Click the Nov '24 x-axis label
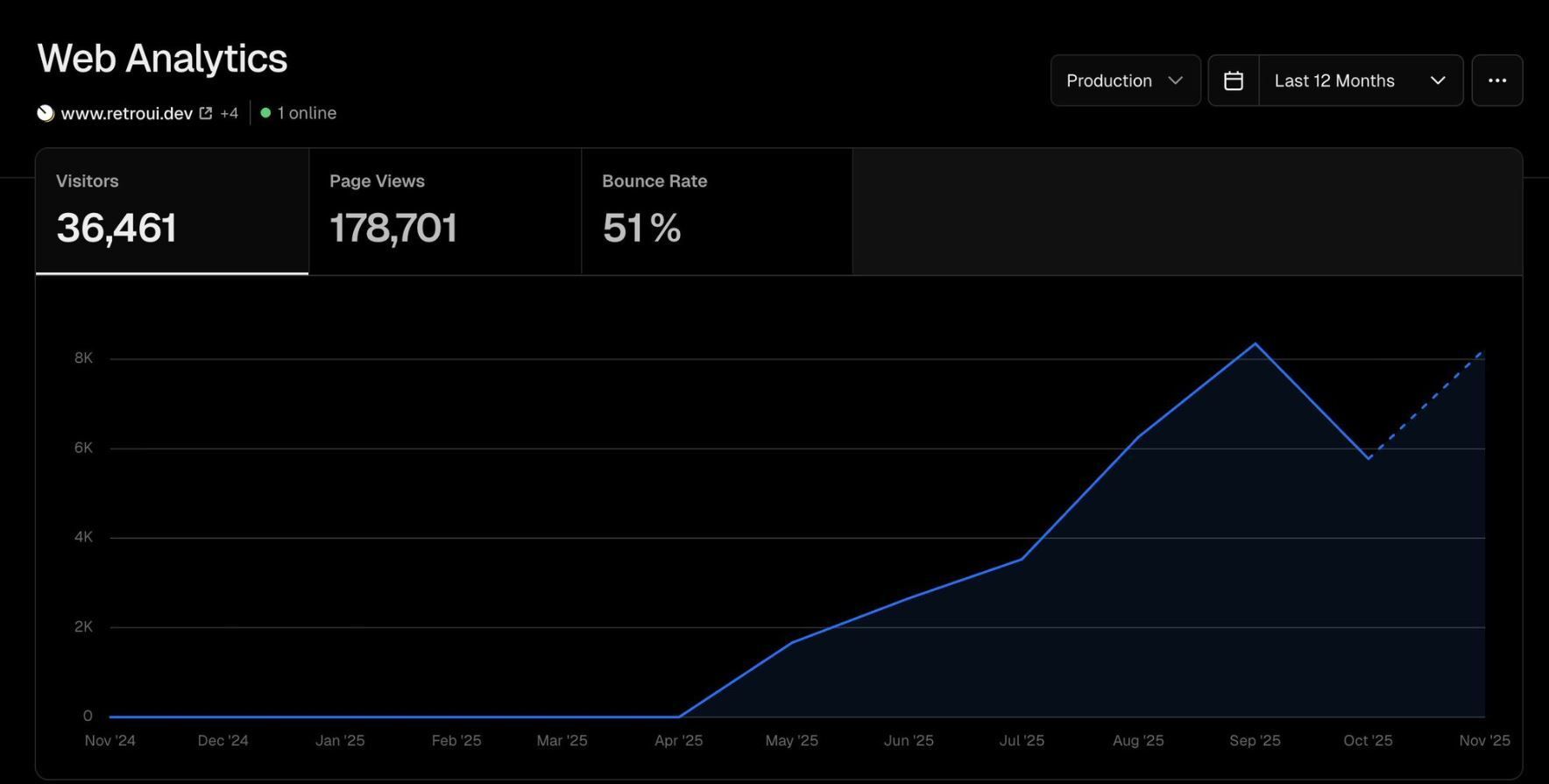Image resolution: width=1549 pixels, height=784 pixels. (x=110, y=740)
